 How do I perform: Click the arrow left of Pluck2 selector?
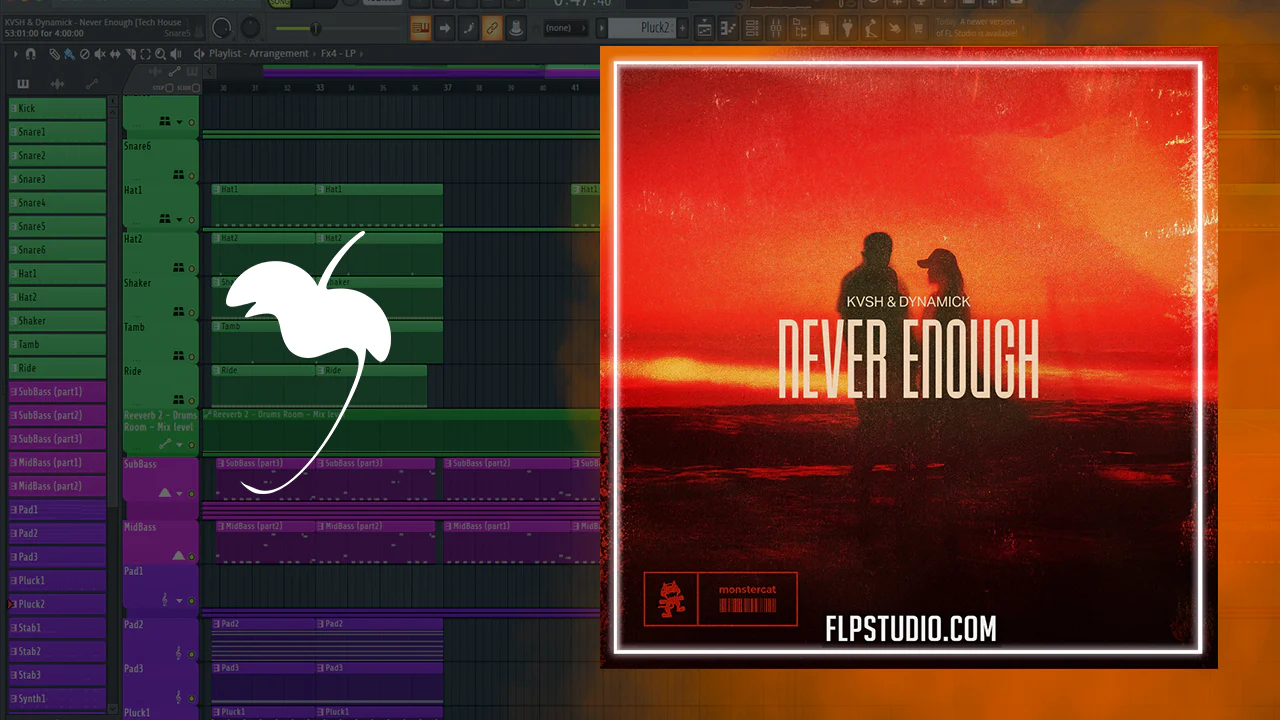click(x=601, y=28)
